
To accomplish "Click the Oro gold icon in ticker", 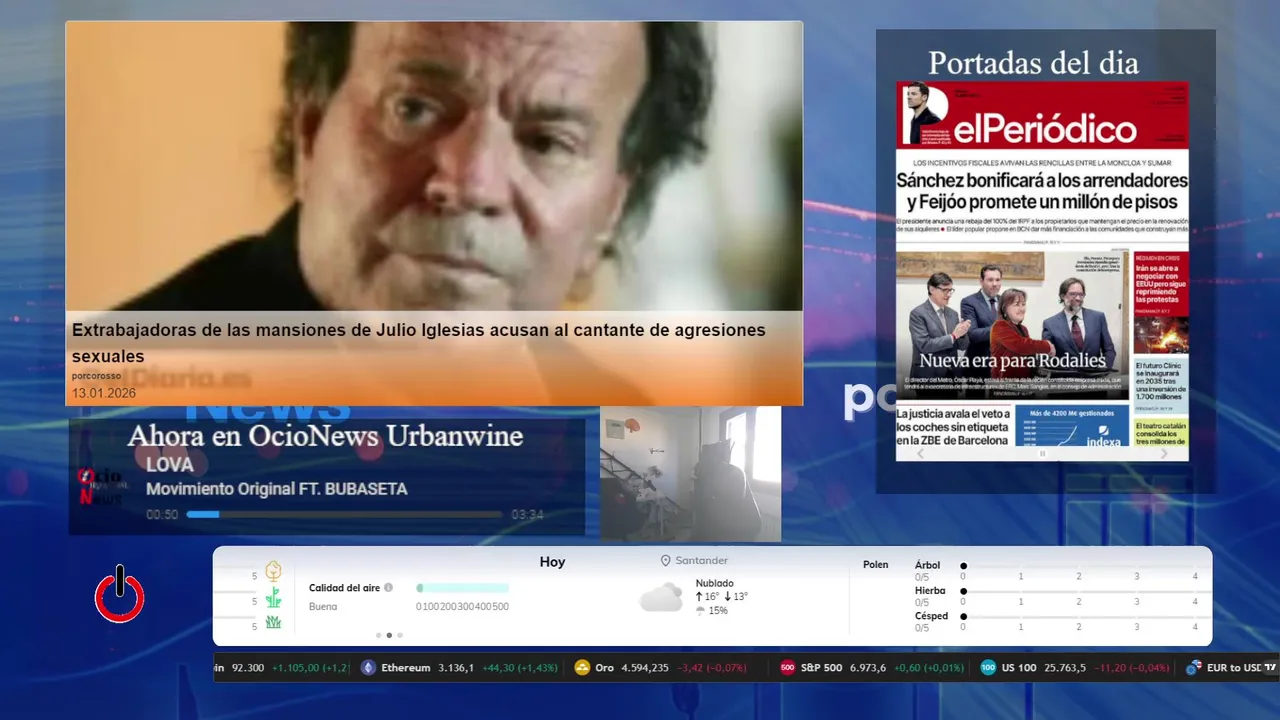I will point(583,668).
